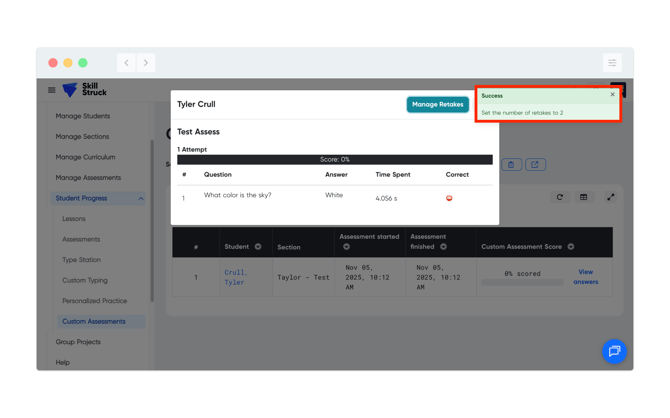This screenshot has height=418, width=670.
Task: Click the browser sidebar menu icon
Action: tap(612, 63)
